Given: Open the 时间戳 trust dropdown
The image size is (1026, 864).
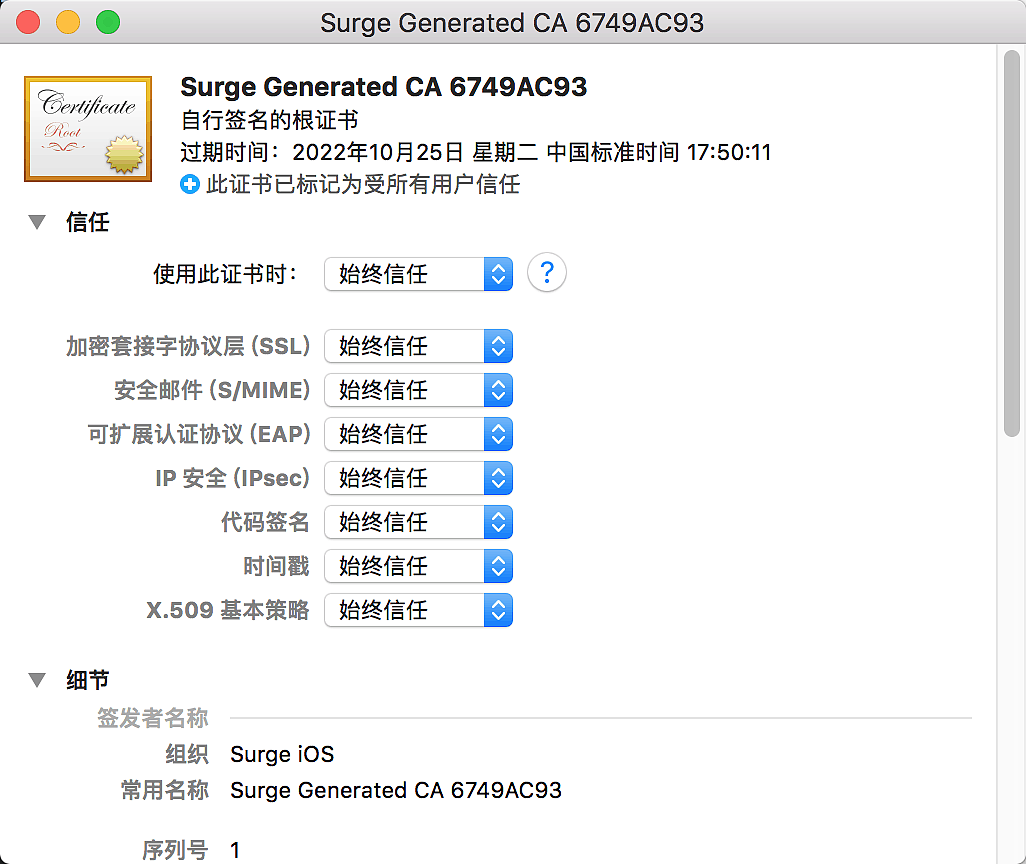Looking at the screenshot, I should (418, 566).
